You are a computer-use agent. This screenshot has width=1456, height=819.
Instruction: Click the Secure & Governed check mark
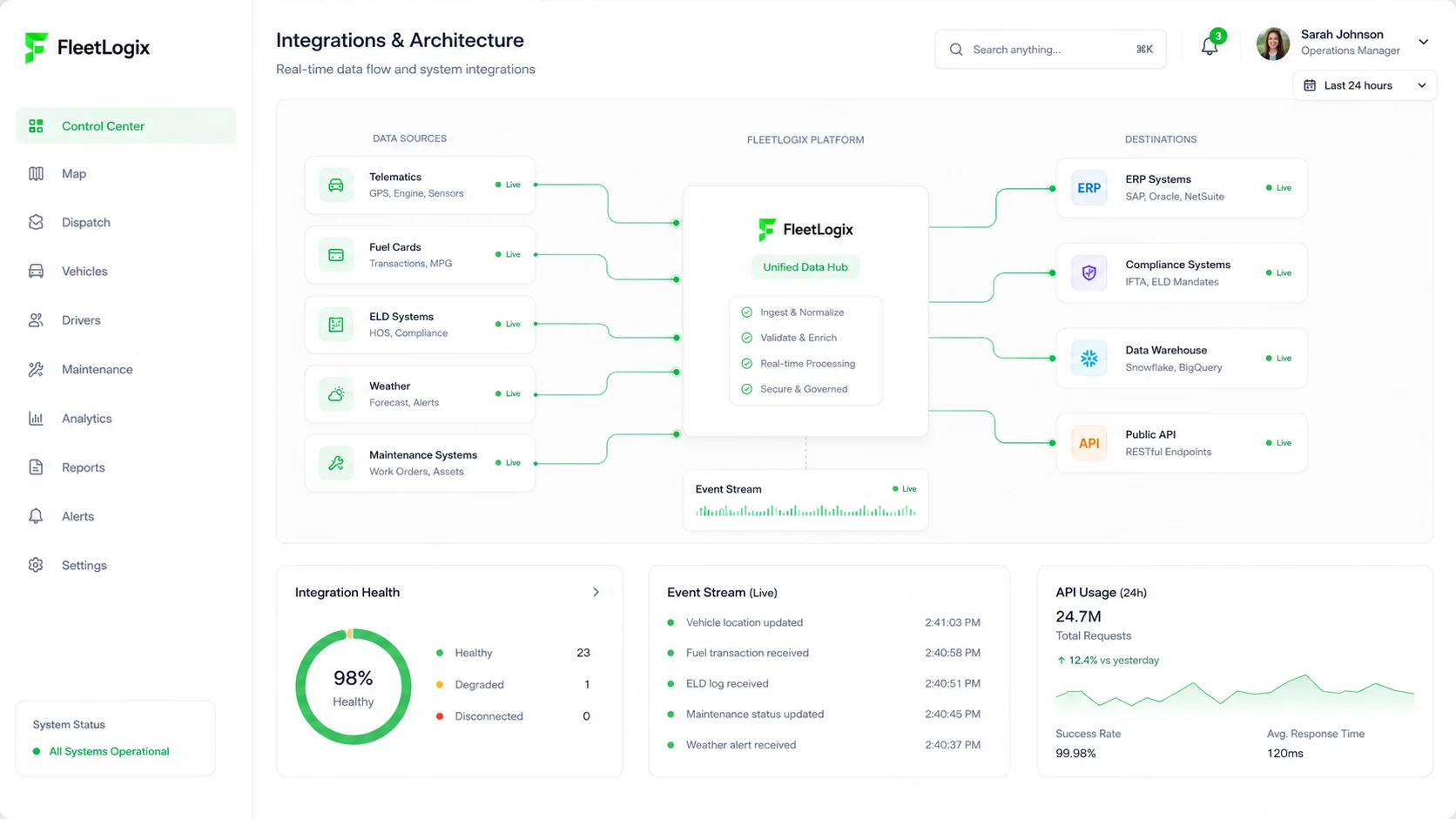pos(746,389)
